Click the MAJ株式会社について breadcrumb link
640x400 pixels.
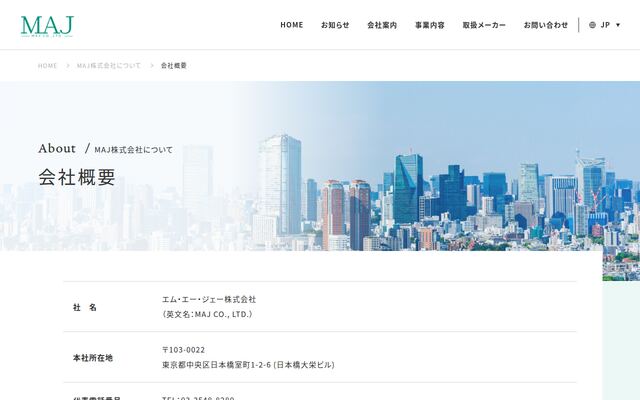pos(109,65)
